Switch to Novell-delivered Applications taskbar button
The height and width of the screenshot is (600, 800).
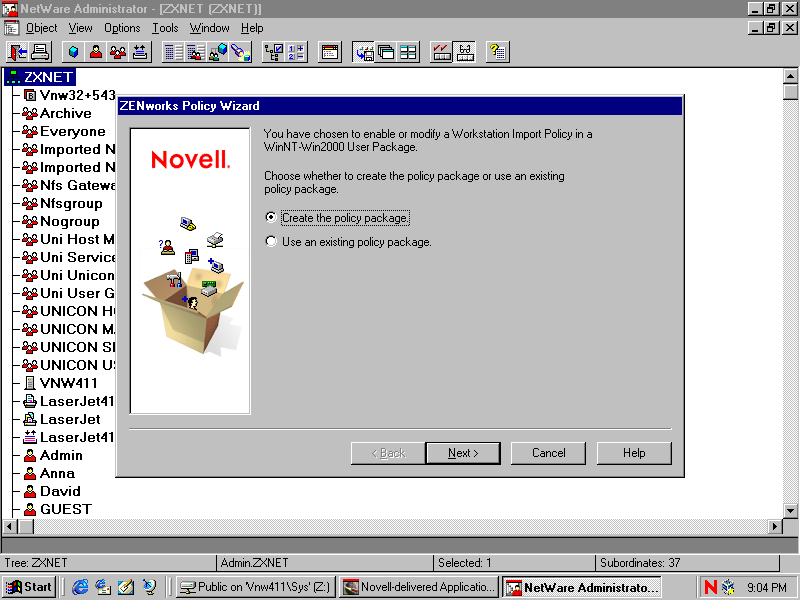click(x=419, y=587)
